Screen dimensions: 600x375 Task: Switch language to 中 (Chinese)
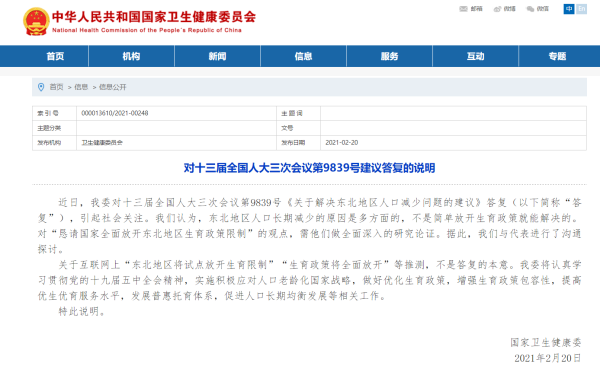569,9
